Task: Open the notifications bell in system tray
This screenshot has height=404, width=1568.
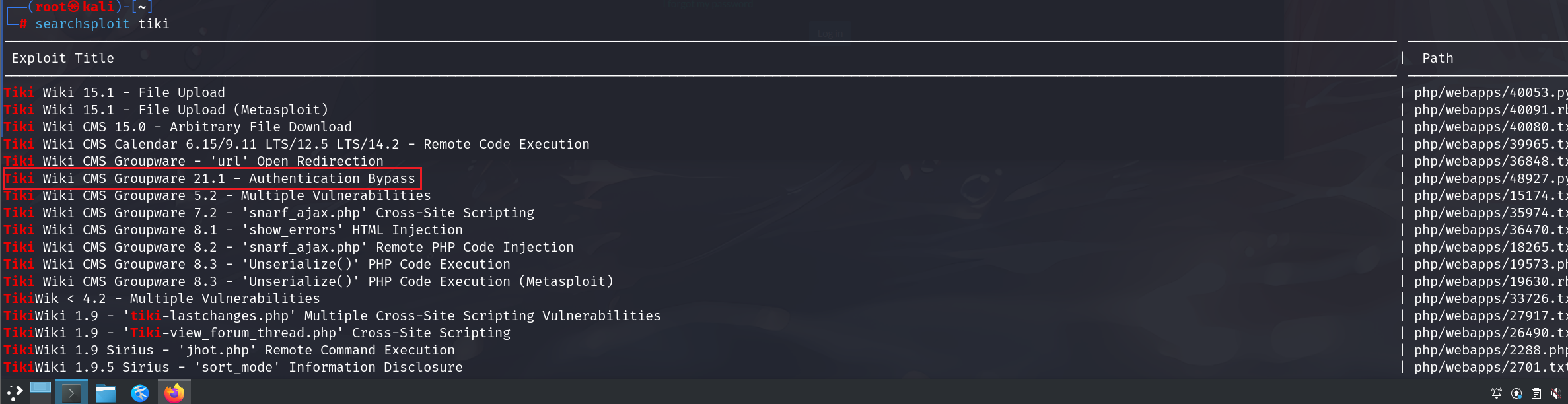Action: 1496,393
